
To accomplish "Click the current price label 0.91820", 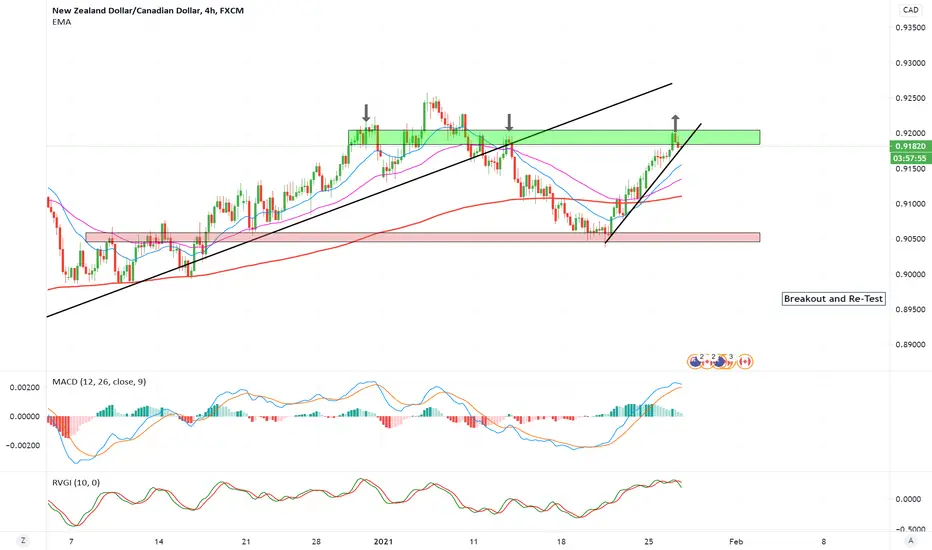I will pos(909,146).
